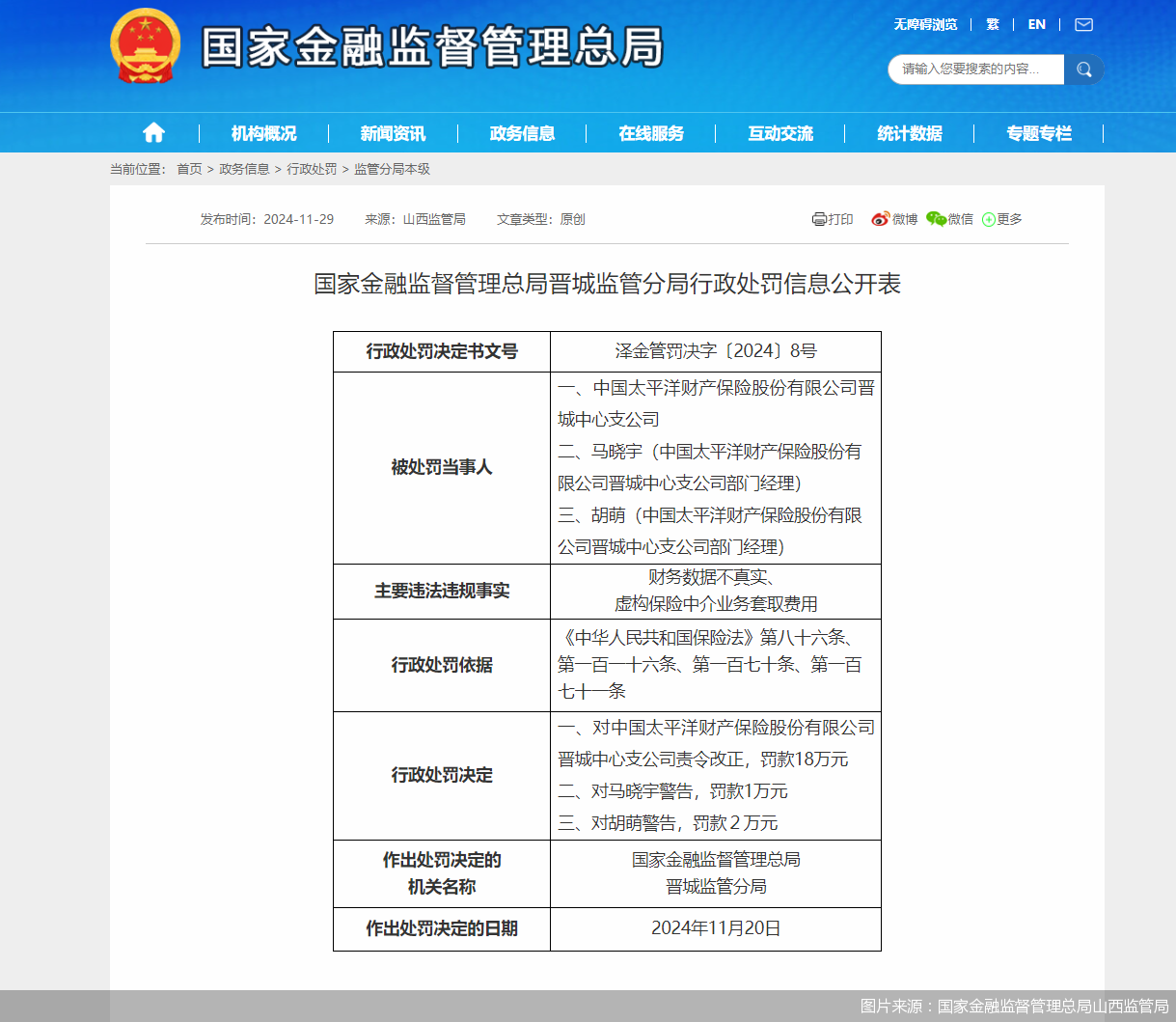This screenshot has height=1022, width=1176.
Task: Click 行政处罚 in the breadcrumb
Action: (x=312, y=169)
